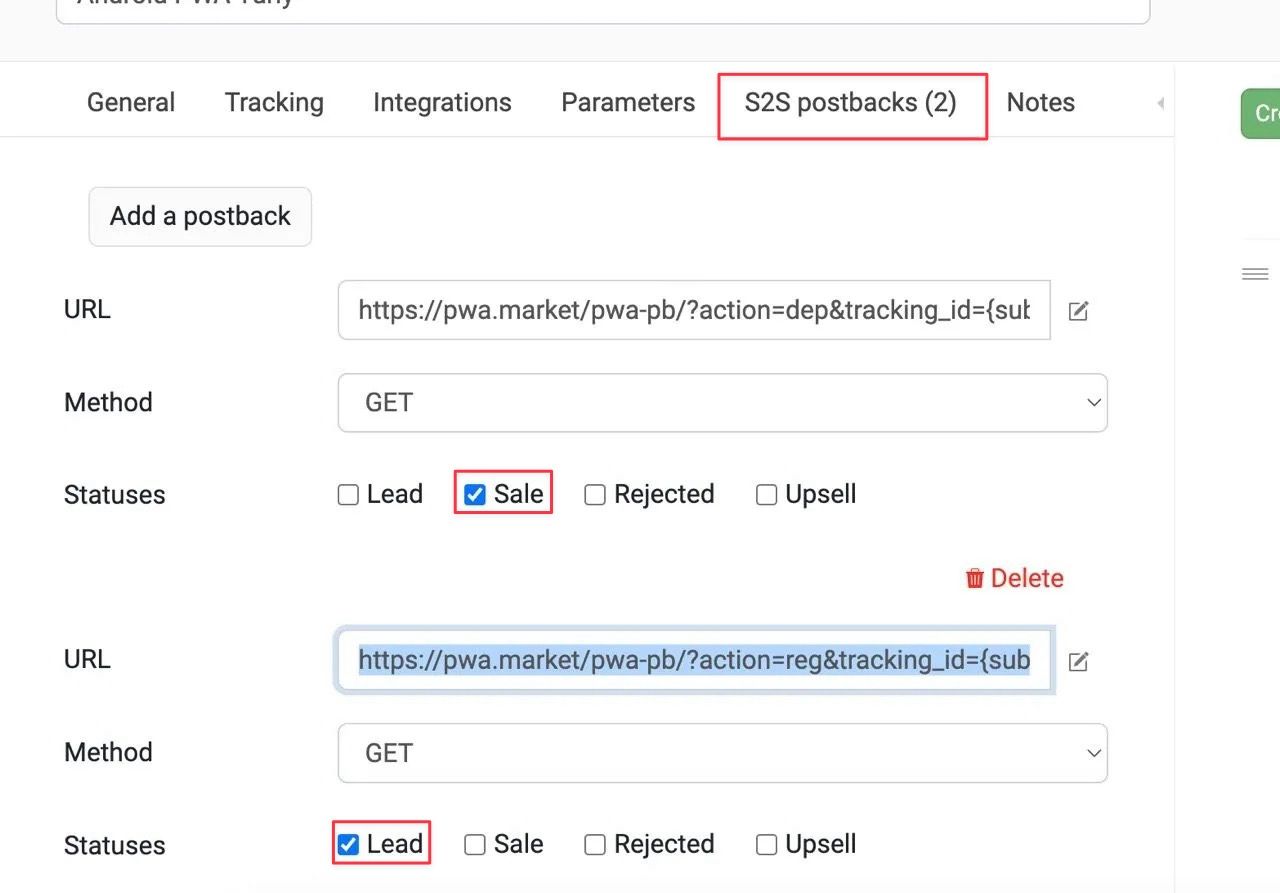Check Lead status on the first postback
This screenshot has height=893, width=1280.
point(348,495)
